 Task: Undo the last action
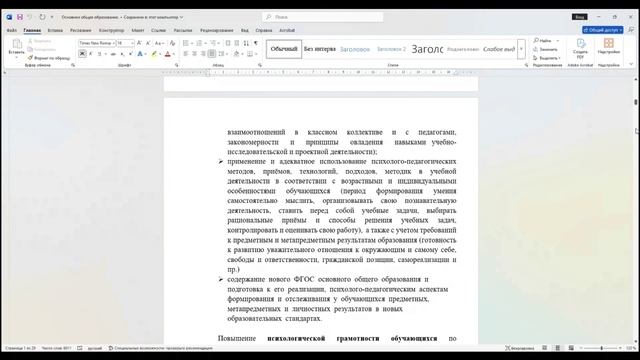(x=29, y=17)
